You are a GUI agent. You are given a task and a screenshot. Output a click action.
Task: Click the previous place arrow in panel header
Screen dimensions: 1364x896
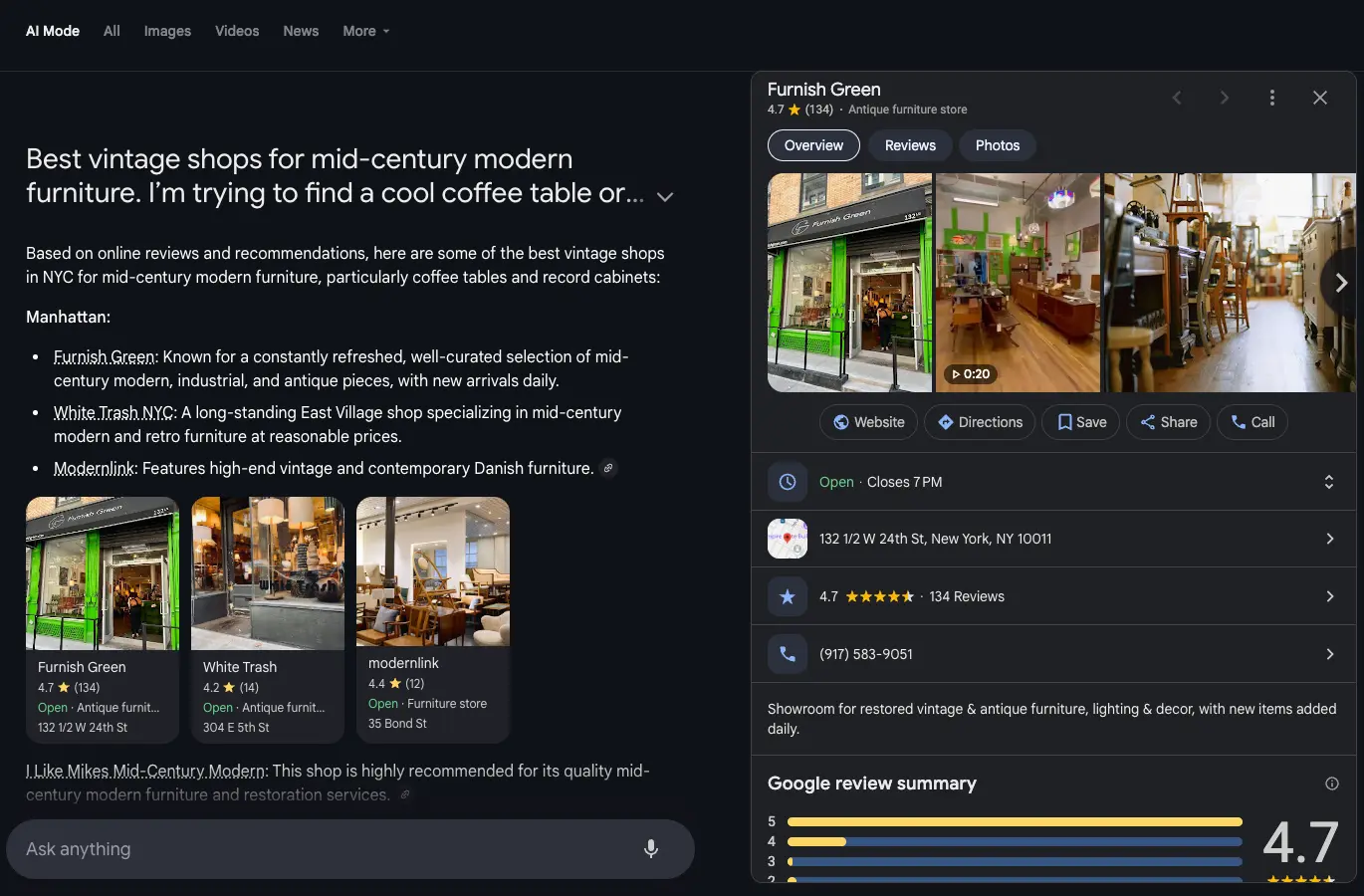tap(1177, 98)
